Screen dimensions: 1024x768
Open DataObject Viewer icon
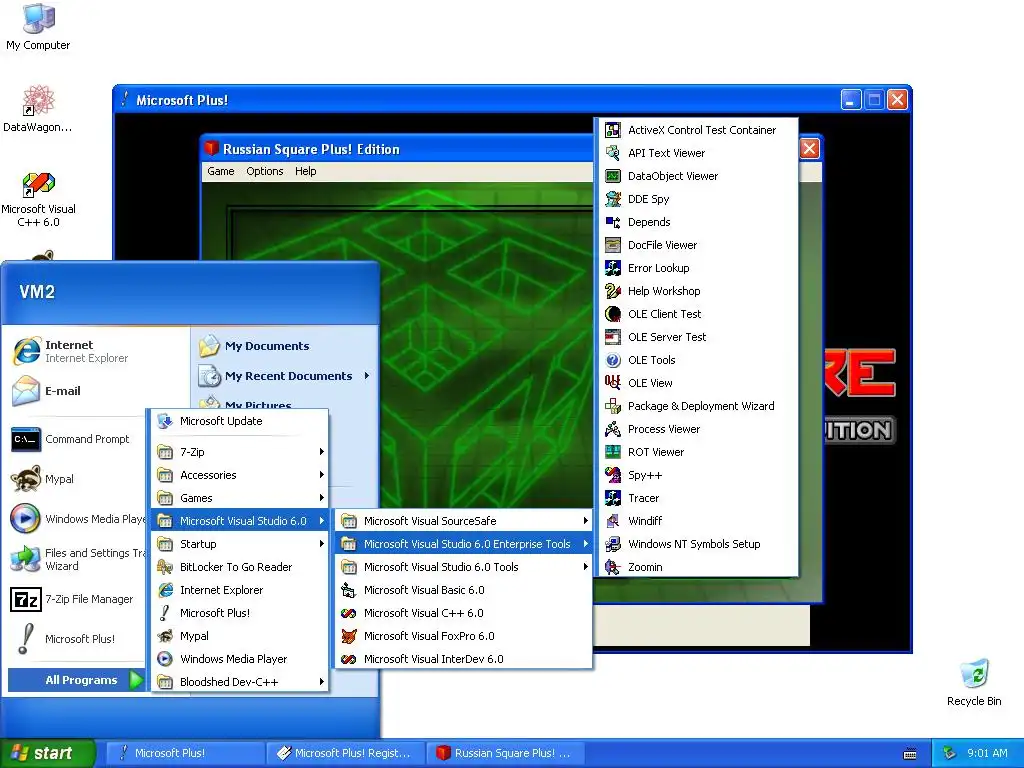pyautogui.click(x=613, y=176)
